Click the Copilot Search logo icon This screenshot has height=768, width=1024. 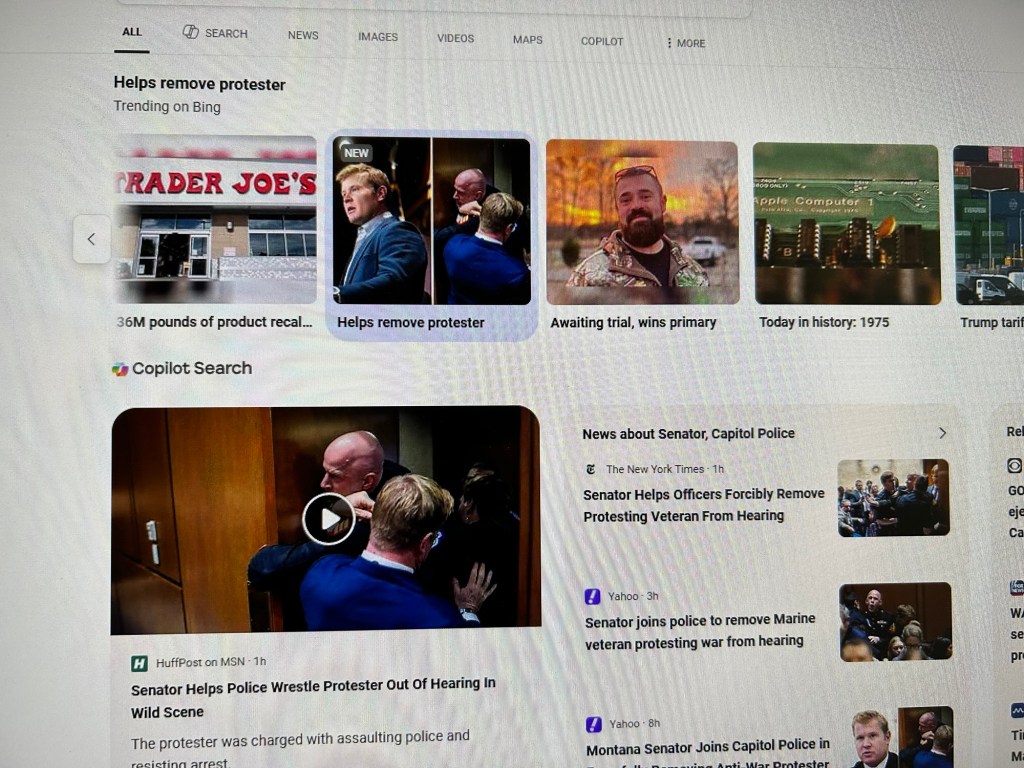[120, 369]
